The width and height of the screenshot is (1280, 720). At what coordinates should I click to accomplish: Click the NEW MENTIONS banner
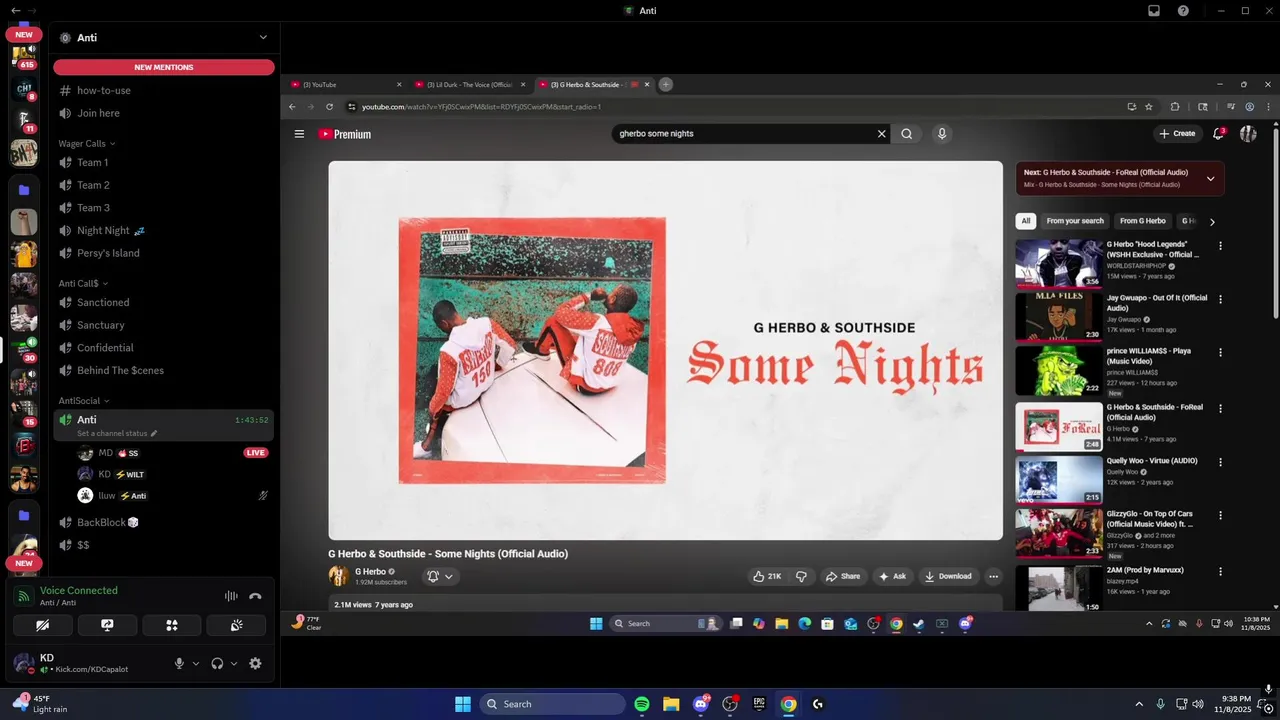[x=164, y=67]
